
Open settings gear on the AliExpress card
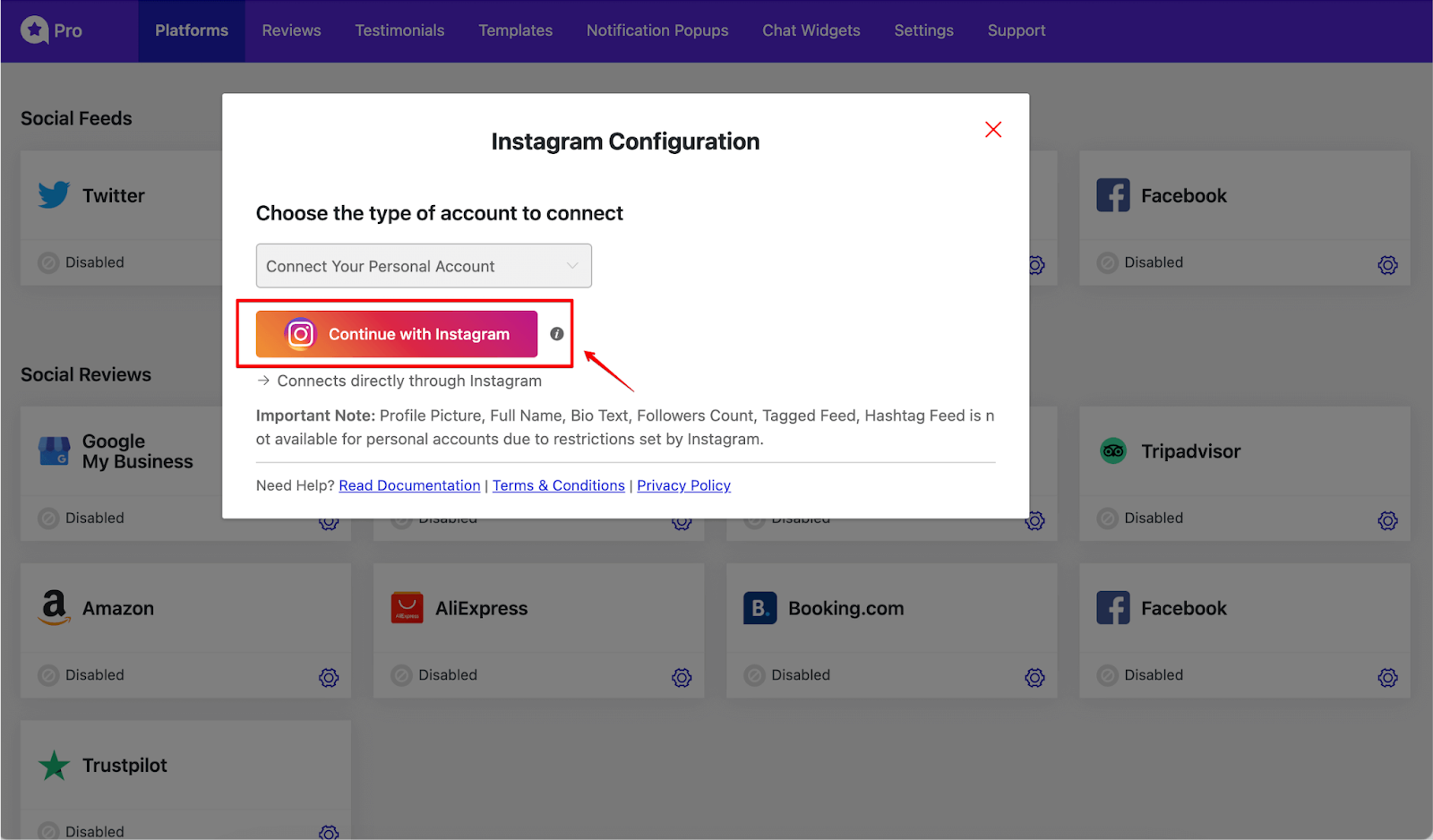(682, 678)
